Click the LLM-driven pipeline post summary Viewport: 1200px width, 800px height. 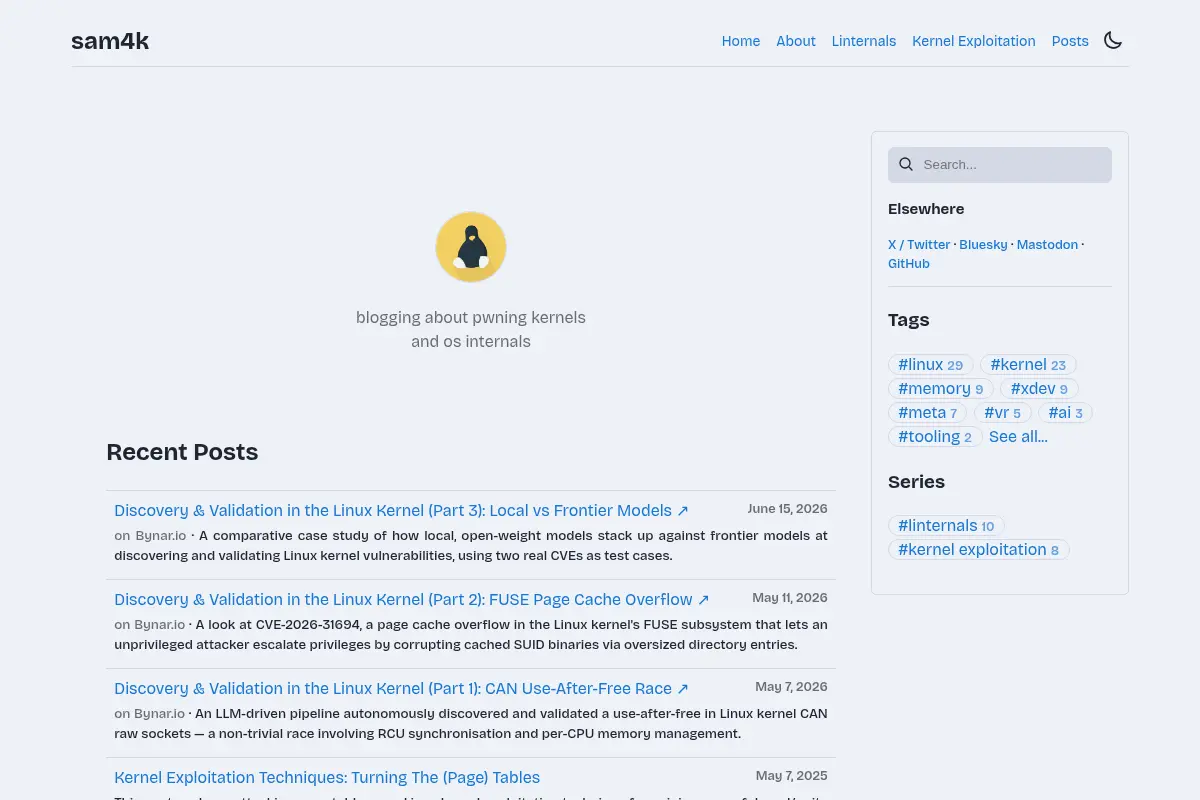pyautogui.click(x=471, y=723)
